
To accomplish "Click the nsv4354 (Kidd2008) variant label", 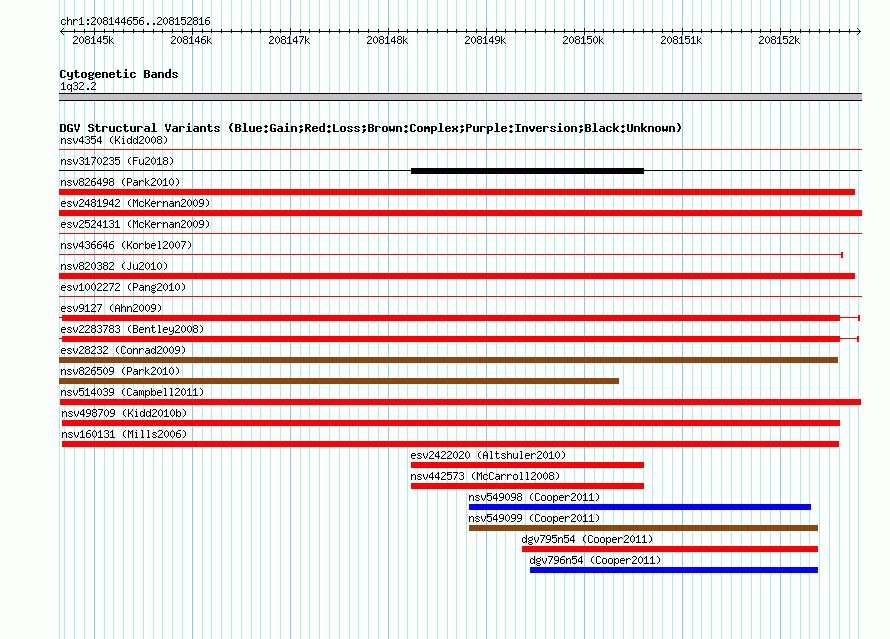I will point(114,140).
